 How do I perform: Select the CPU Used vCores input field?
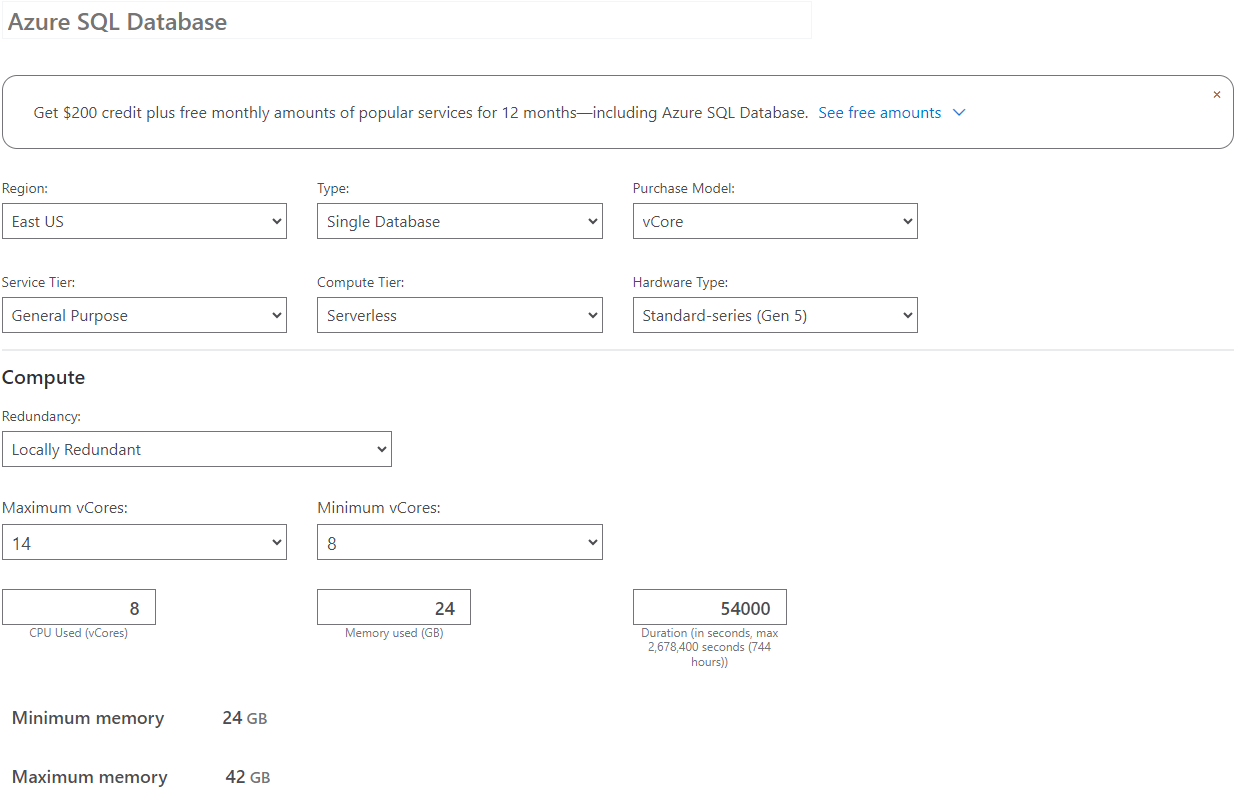point(78,606)
